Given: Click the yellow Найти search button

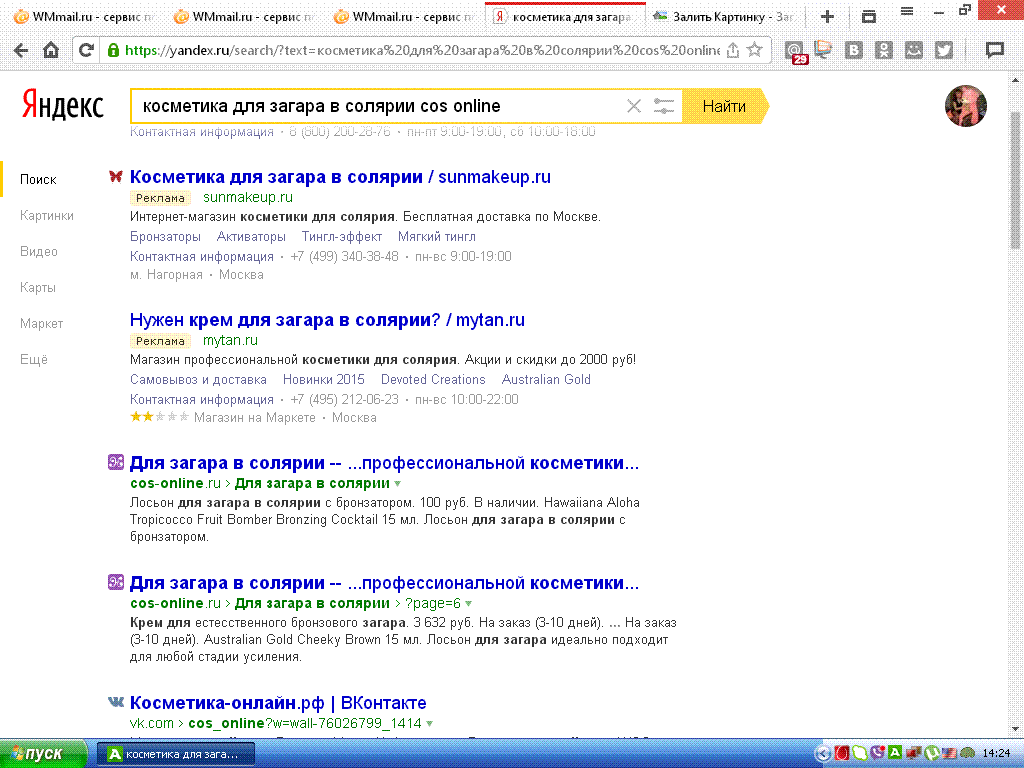Looking at the screenshot, I should point(725,106).
